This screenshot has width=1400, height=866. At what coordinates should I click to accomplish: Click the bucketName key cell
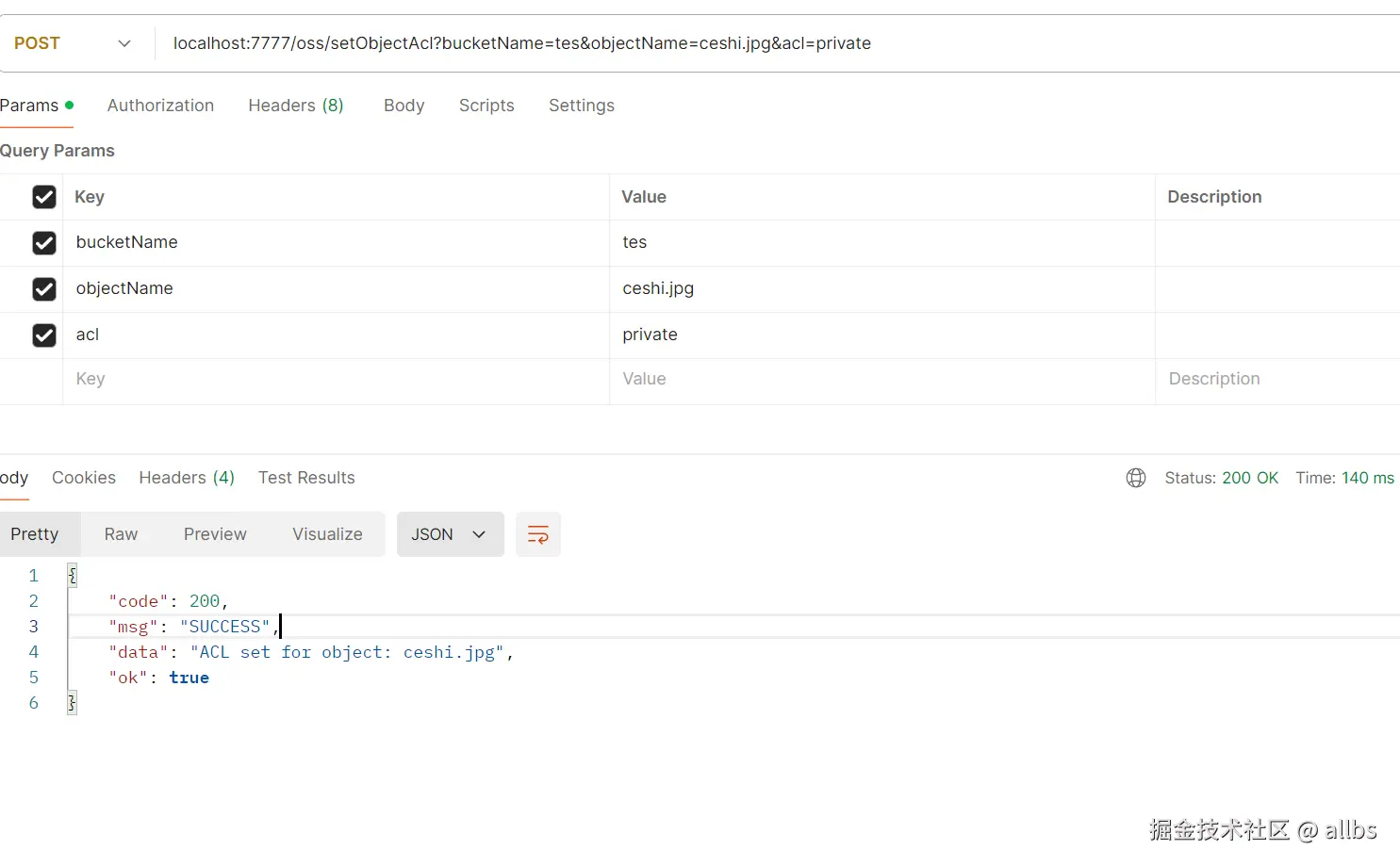click(x=336, y=243)
